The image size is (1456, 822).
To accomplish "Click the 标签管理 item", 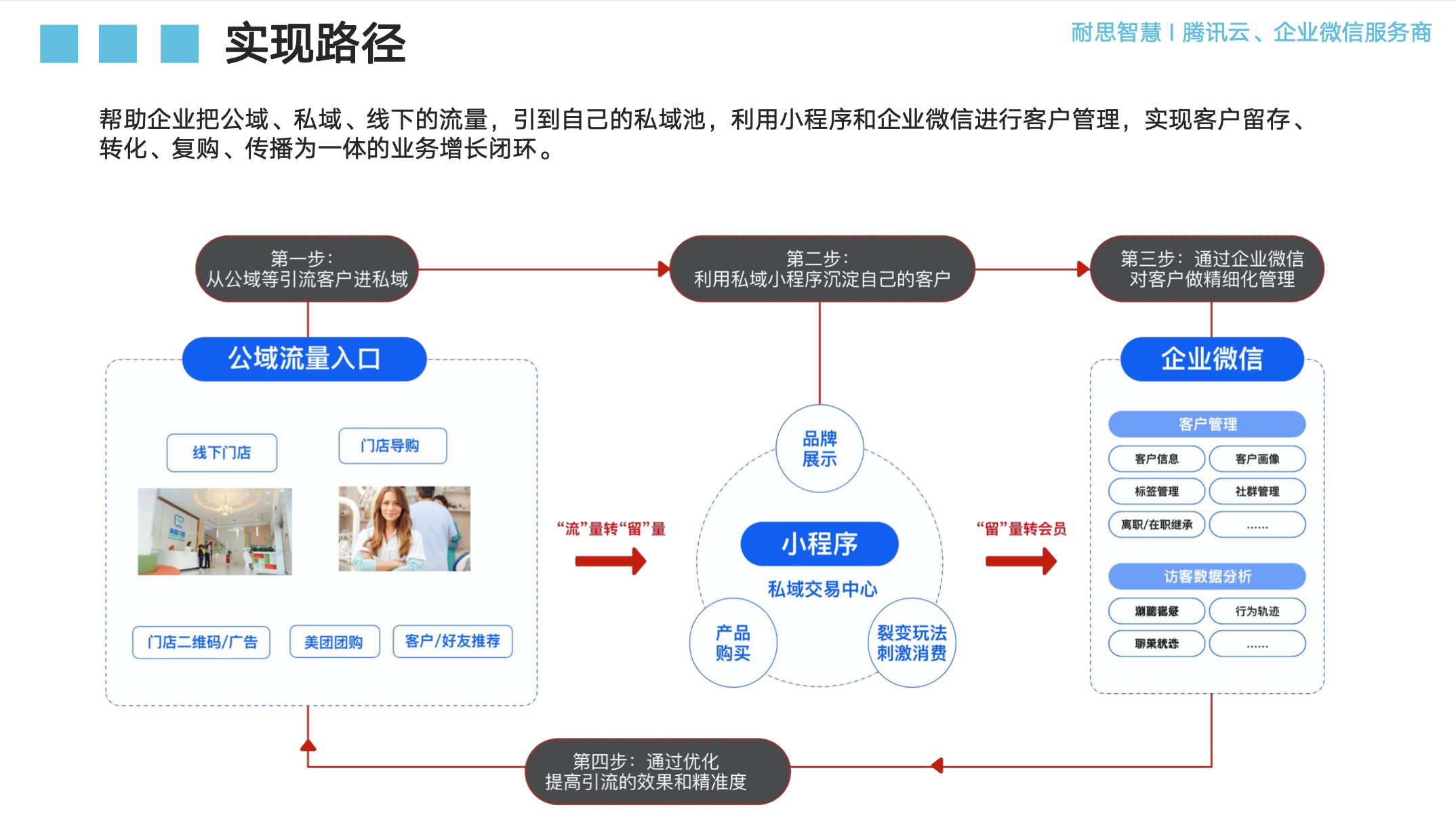I will pyautogui.click(x=1156, y=491).
